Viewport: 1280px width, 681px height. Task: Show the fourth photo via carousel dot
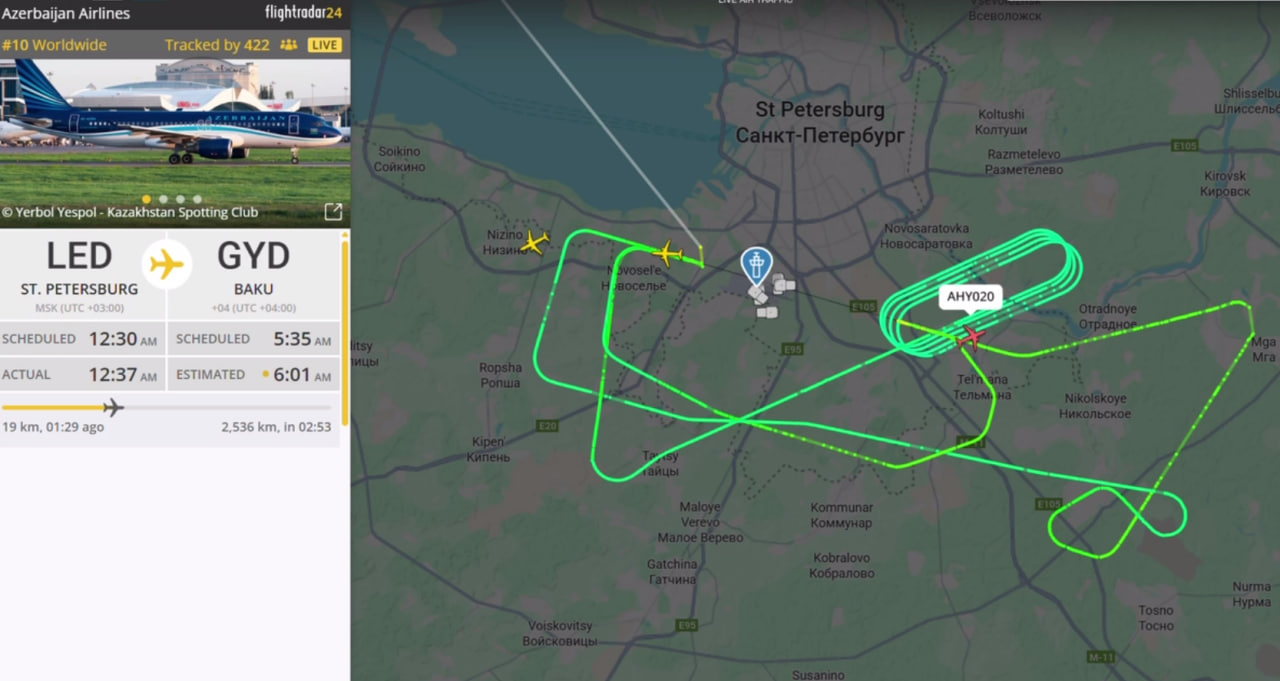[x=197, y=199]
